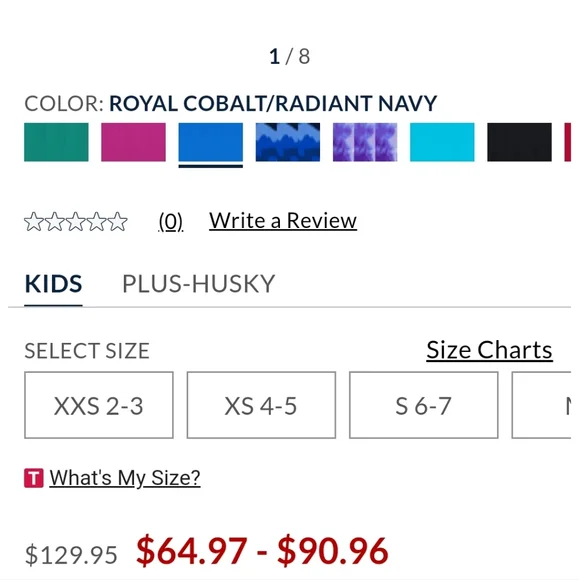Open the Write a Review link

pos(283,221)
